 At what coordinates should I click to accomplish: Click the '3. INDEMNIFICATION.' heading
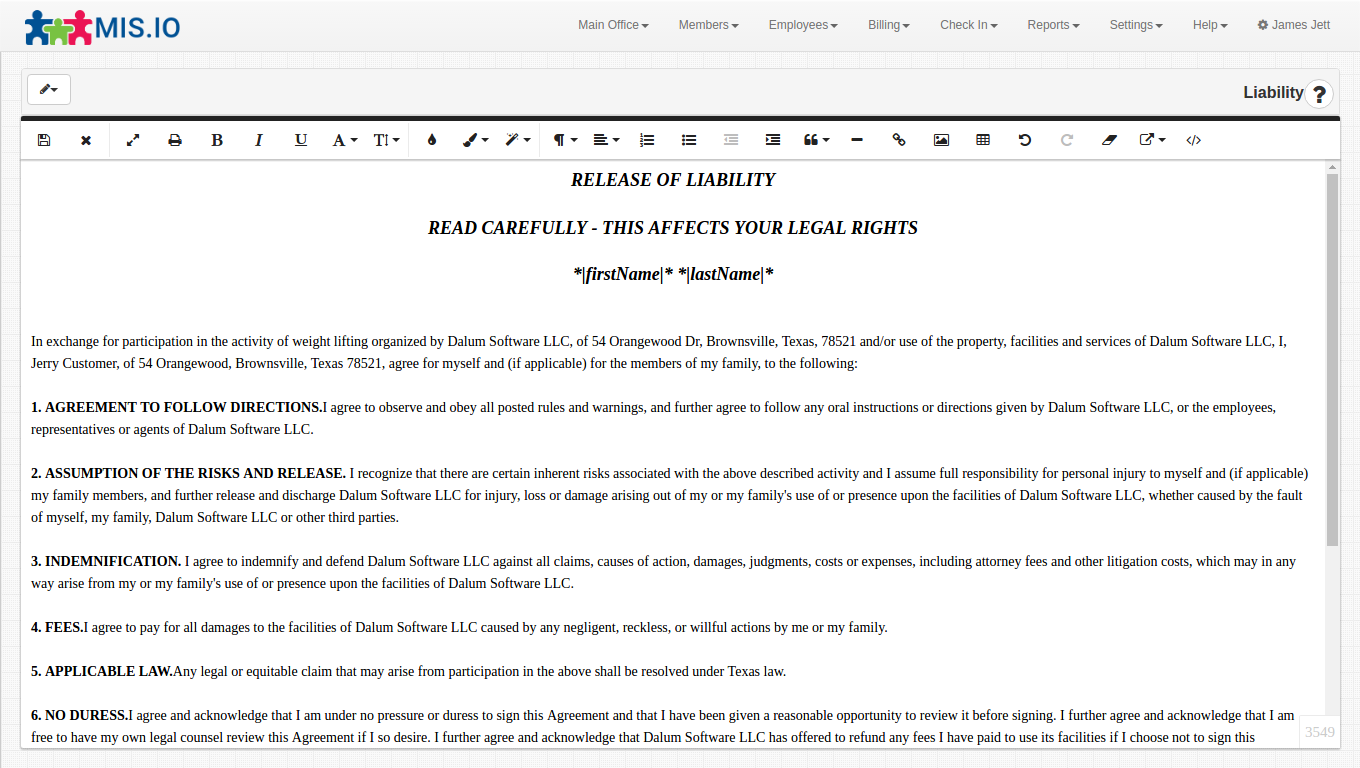pos(106,562)
